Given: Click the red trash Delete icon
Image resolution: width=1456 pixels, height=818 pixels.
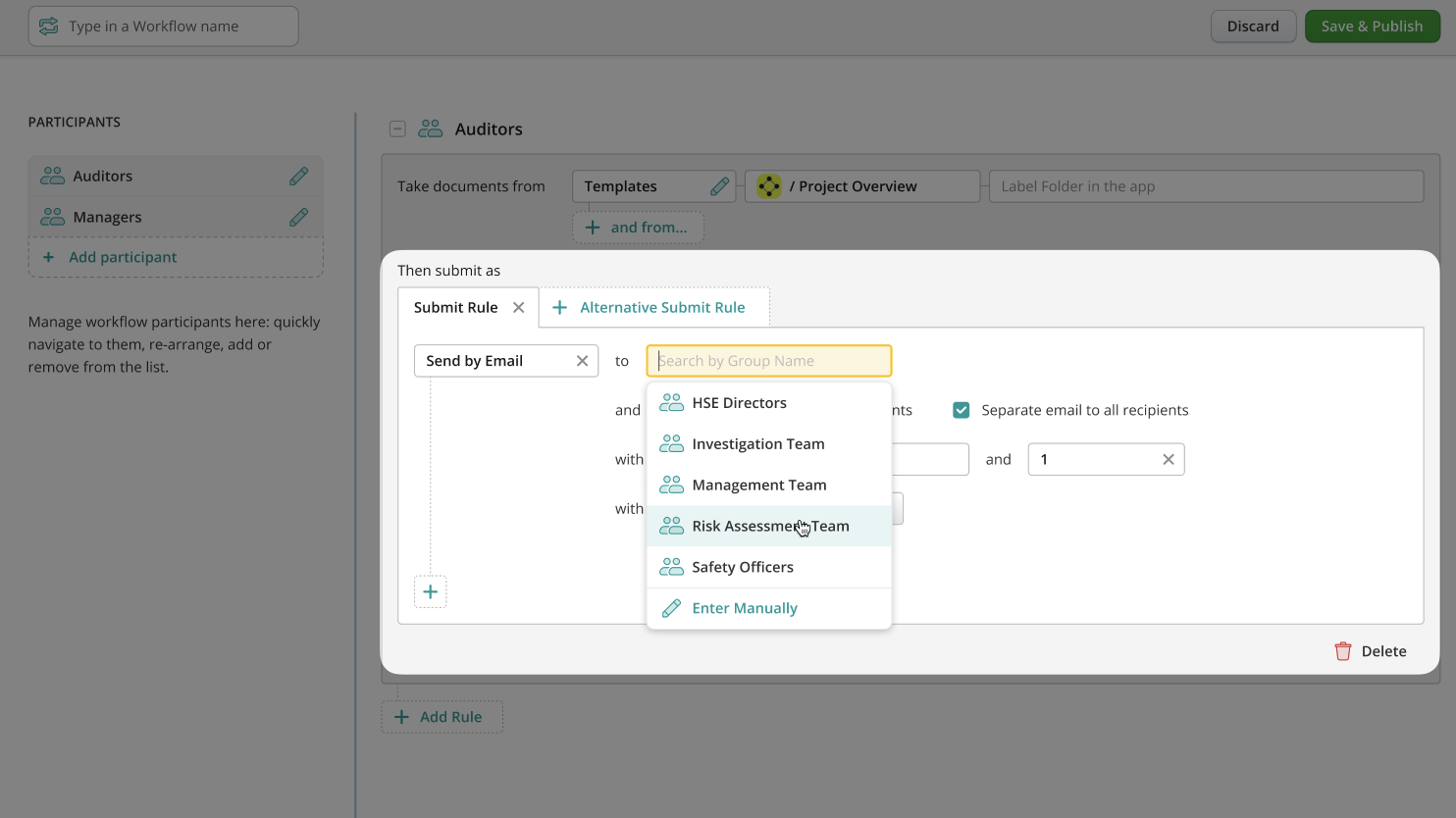Looking at the screenshot, I should click(x=1342, y=651).
